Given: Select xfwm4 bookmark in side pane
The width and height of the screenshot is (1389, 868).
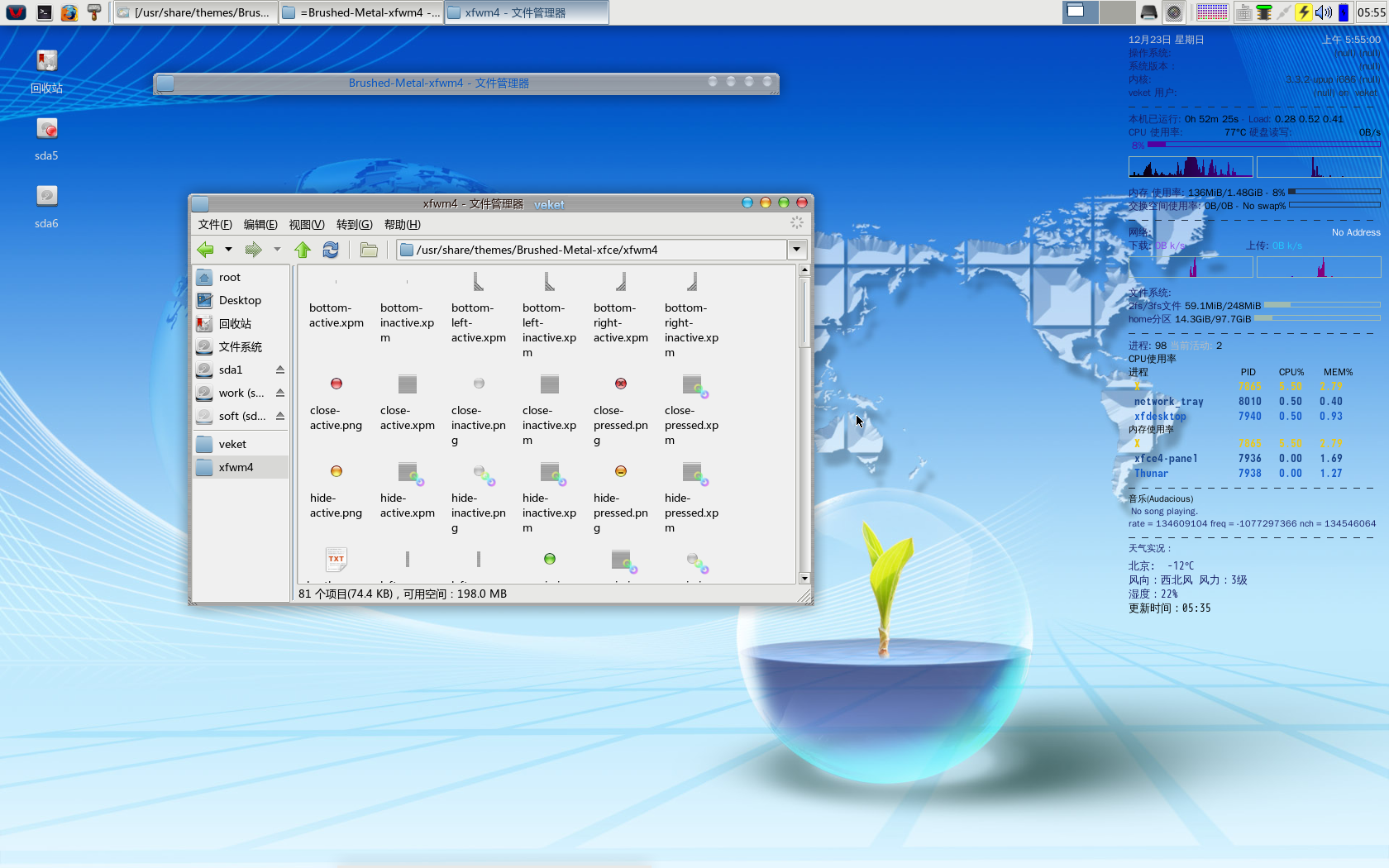Looking at the screenshot, I should point(241,468).
